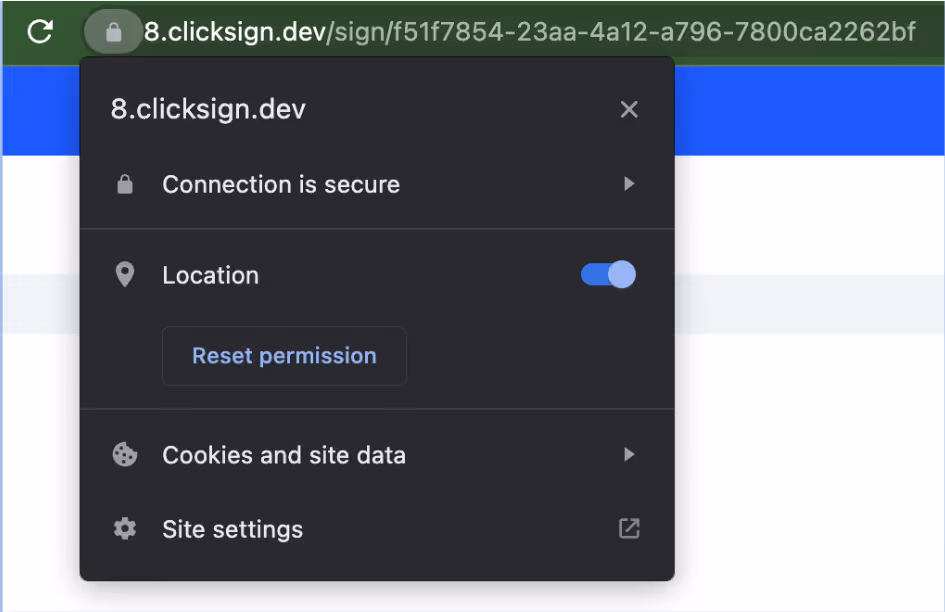Click the gear icon for Site settings

pos(125,529)
